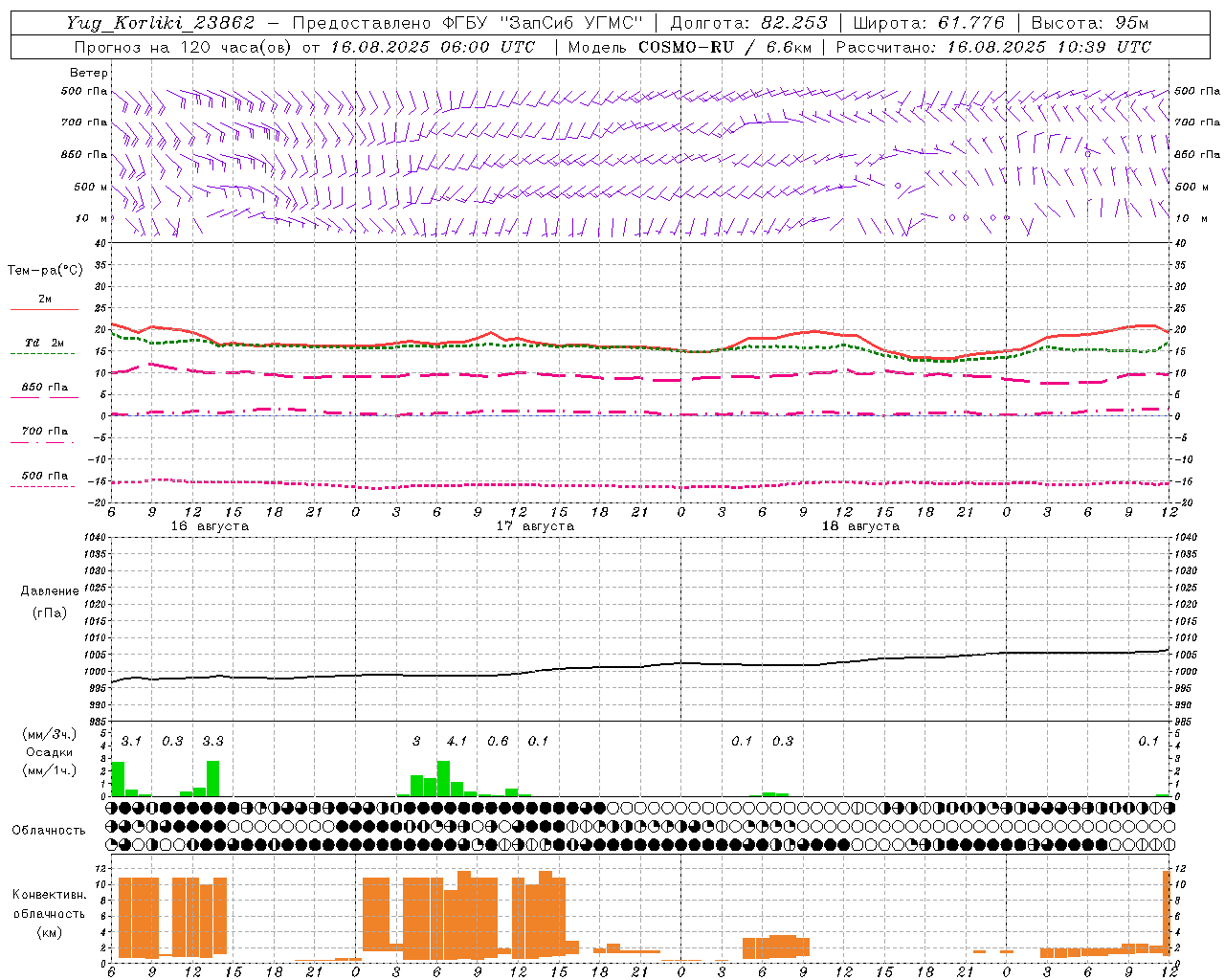Click the date label 17 августа
Screen dimensions: 1225x980
pyautogui.click(x=535, y=526)
